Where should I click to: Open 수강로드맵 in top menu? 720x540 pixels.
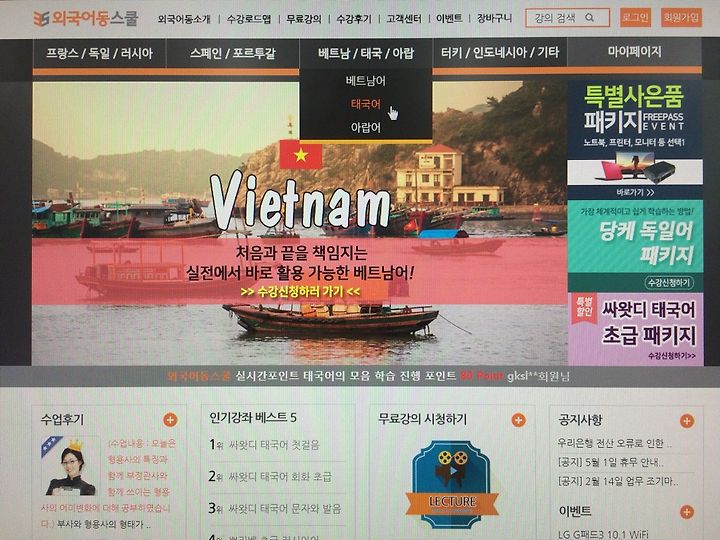point(249,19)
